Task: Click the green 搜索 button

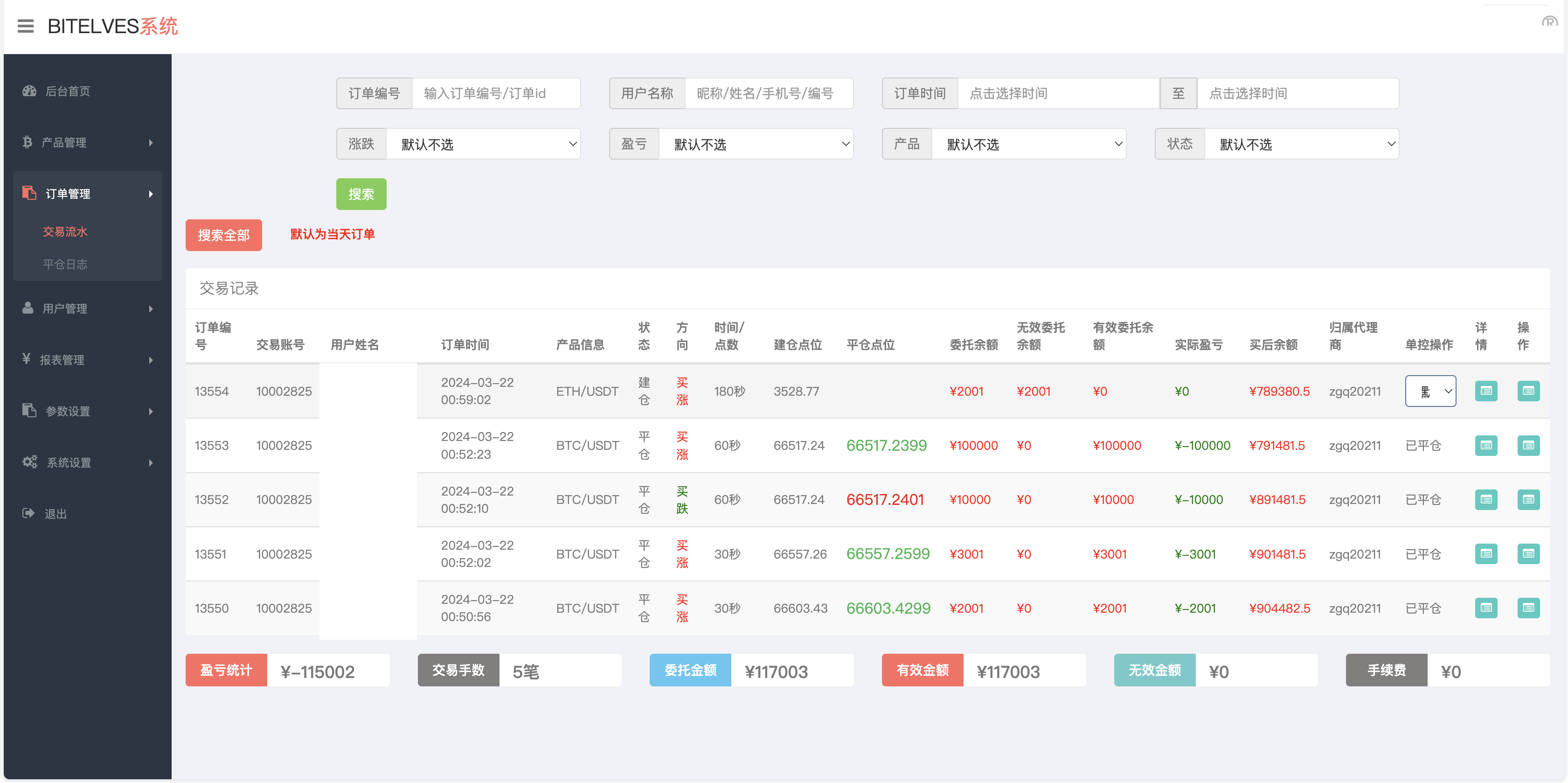Action: pyautogui.click(x=361, y=194)
